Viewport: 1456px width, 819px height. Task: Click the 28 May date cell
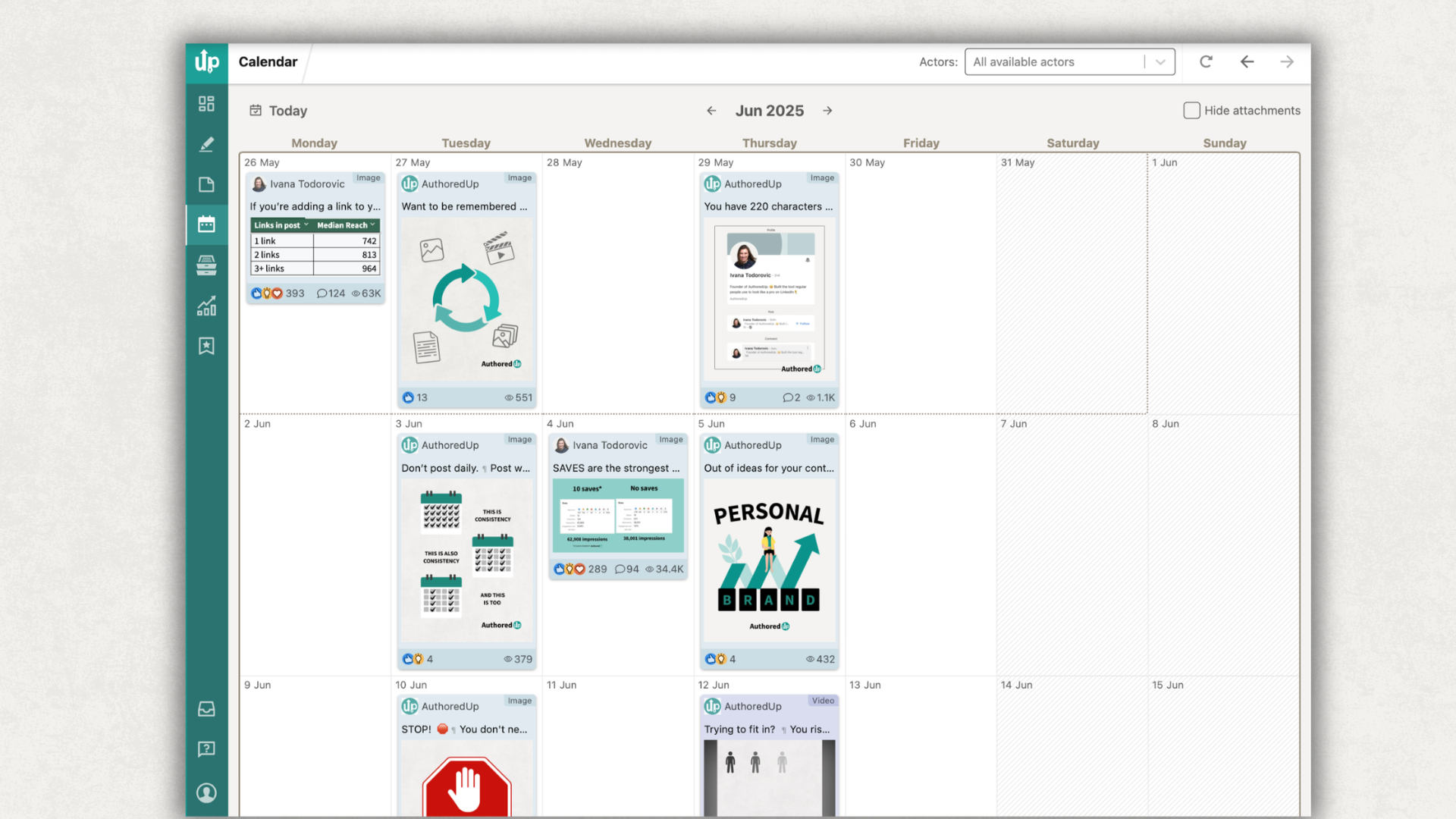618,284
